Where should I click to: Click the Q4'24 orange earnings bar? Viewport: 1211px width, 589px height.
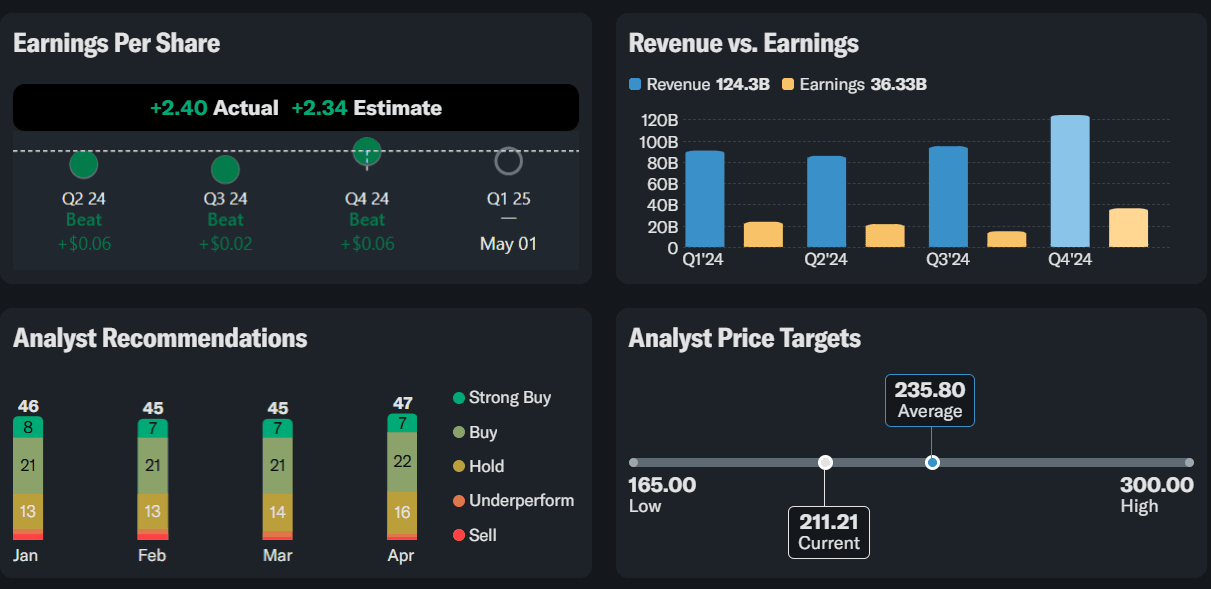coord(1128,228)
